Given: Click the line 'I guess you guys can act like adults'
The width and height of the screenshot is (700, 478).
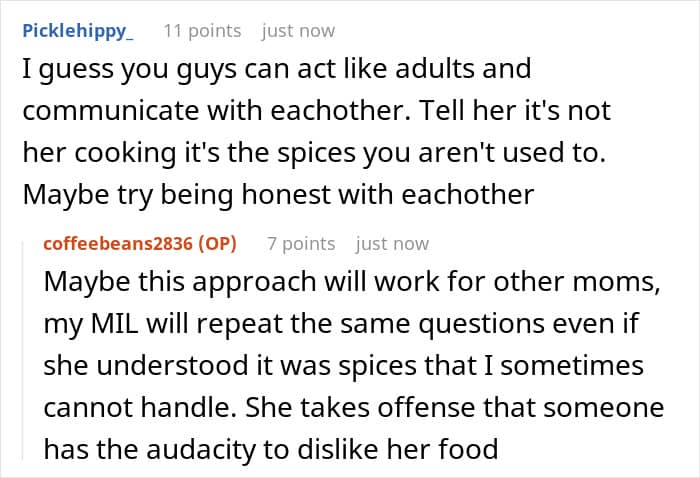Looking at the screenshot, I should tap(275, 71).
